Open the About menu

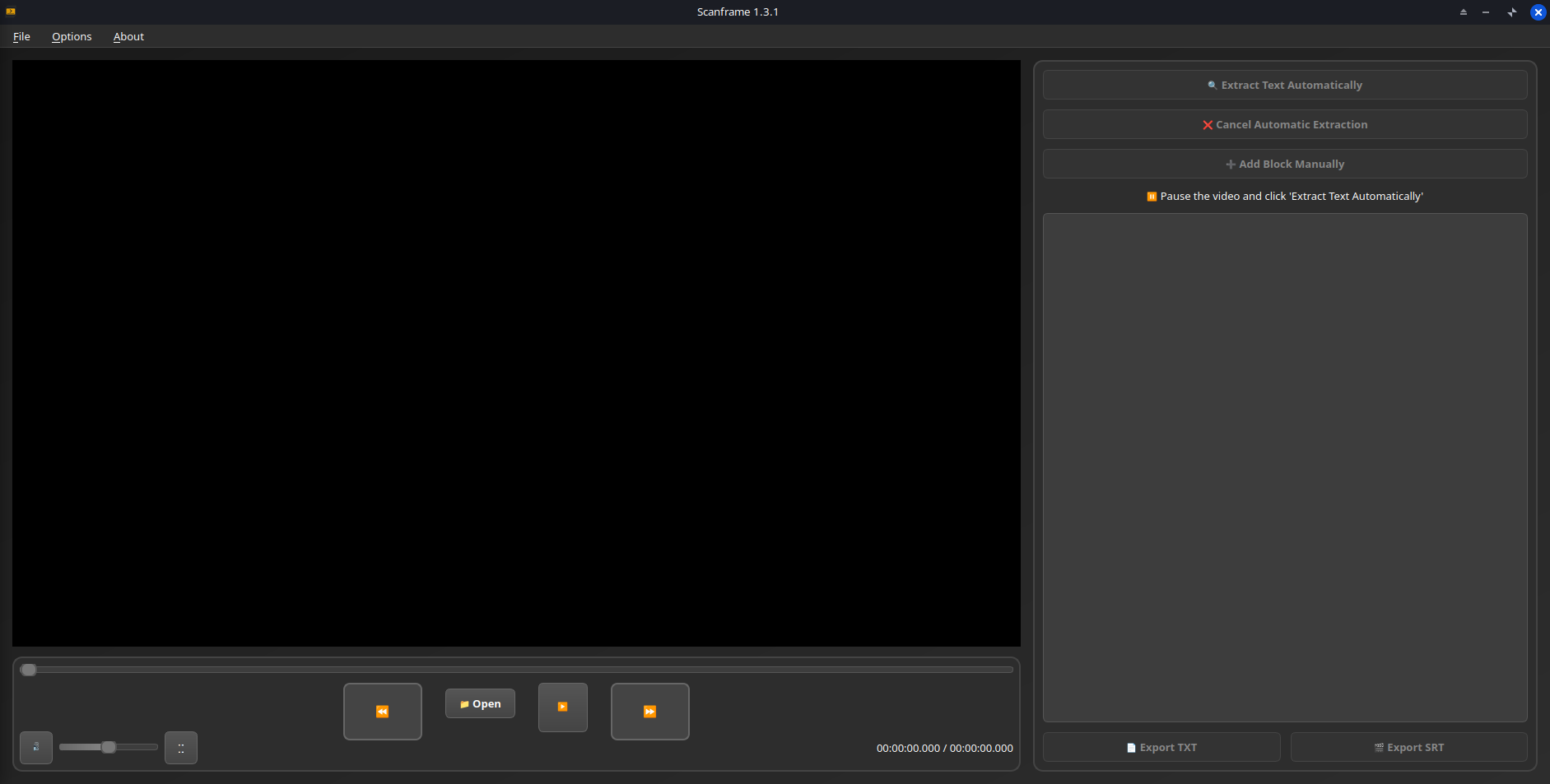[128, 36]
